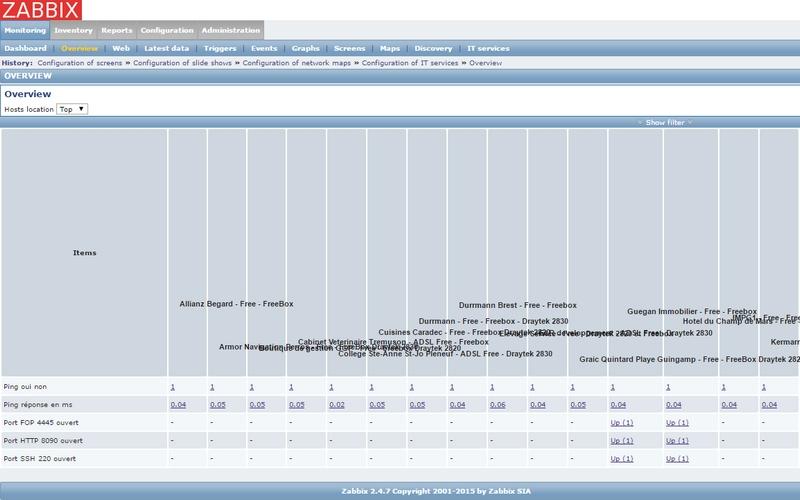Open the Hosts location dropdown
800x500 pixels.
72,109
